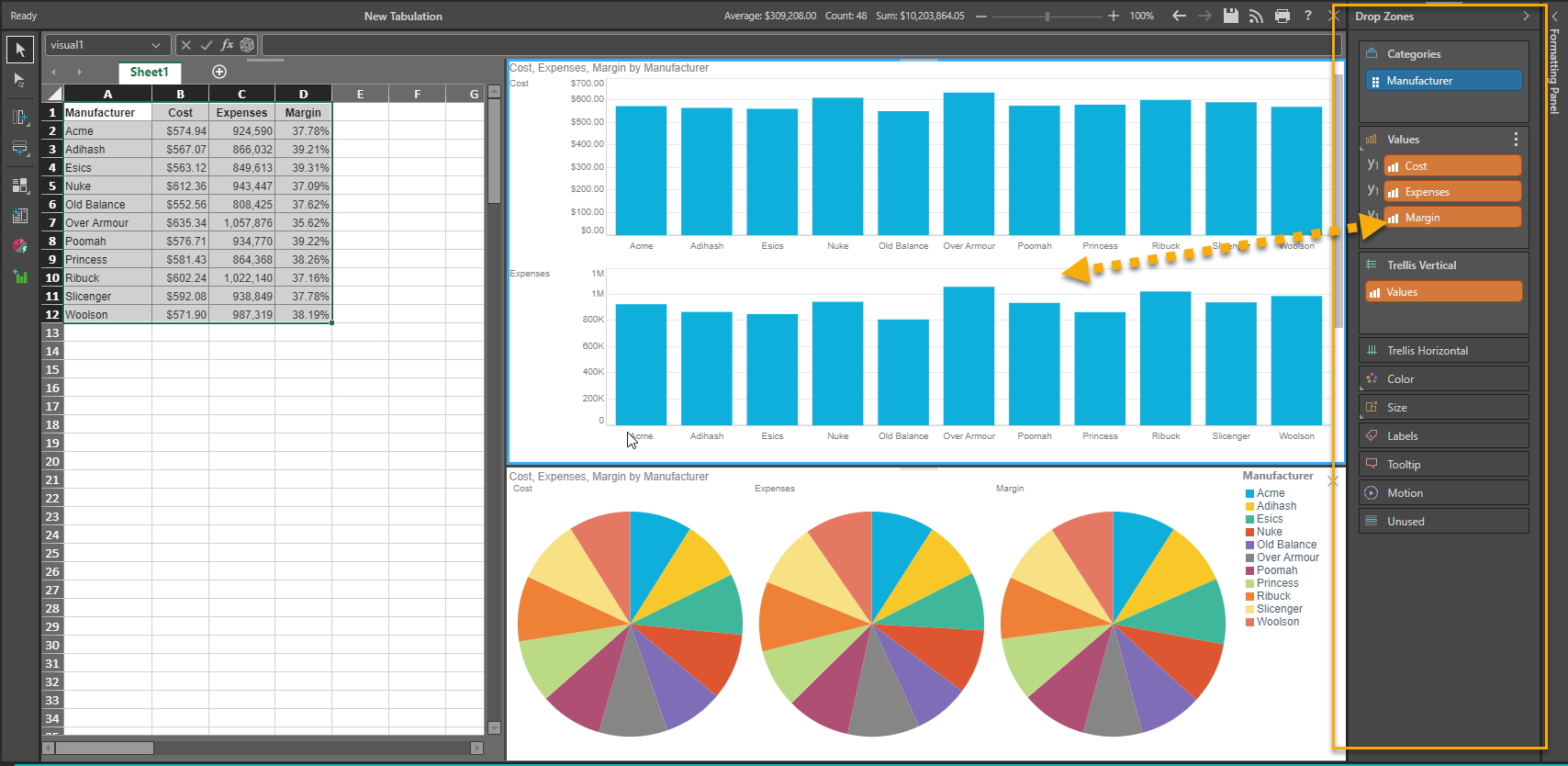Image resolution: width=1568 pixels, height=766 pixels.
Task: Click the zoom slider handle
Action: 1047,16
